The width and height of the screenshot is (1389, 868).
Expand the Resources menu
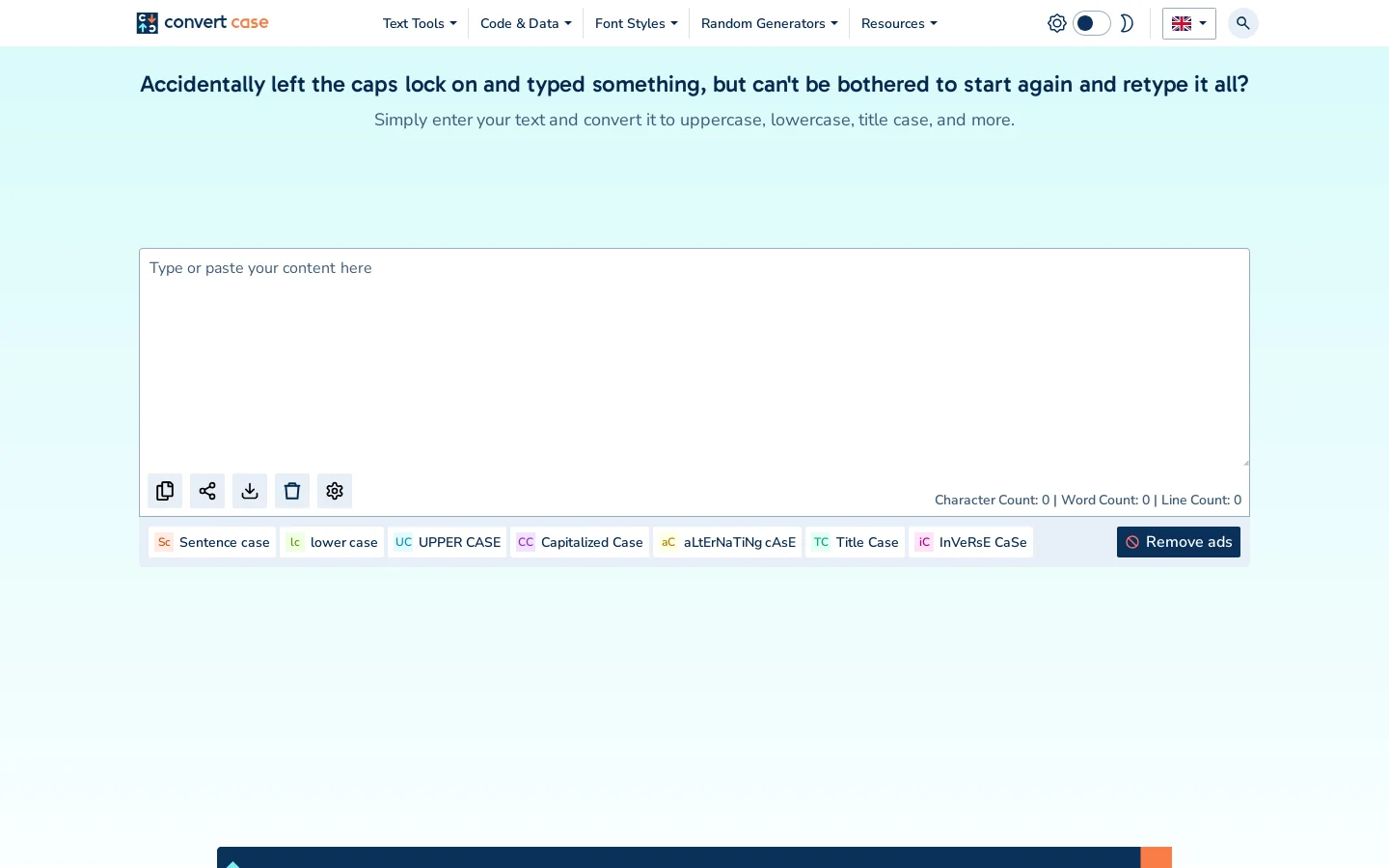899,23
